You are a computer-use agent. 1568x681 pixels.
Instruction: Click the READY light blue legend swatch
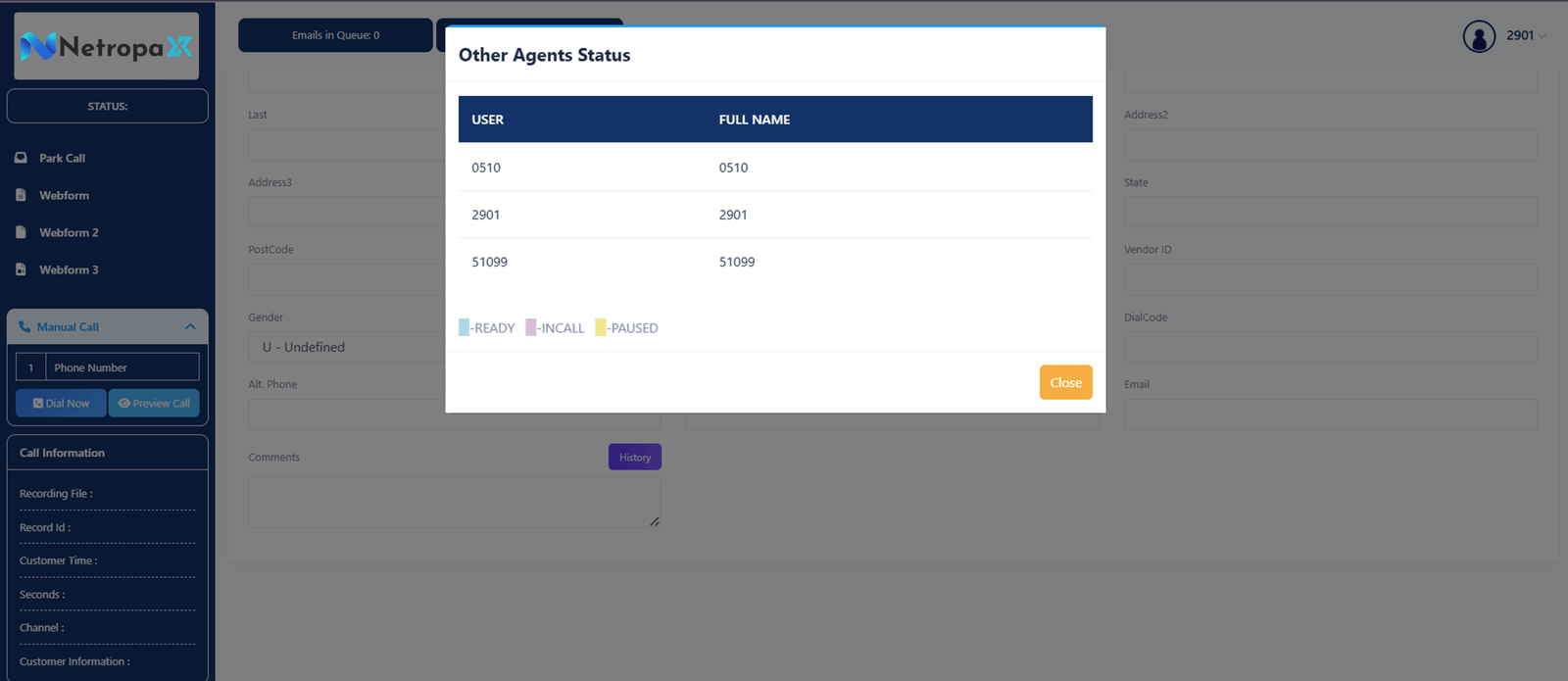pyautogui.click(x=465, y=327)
